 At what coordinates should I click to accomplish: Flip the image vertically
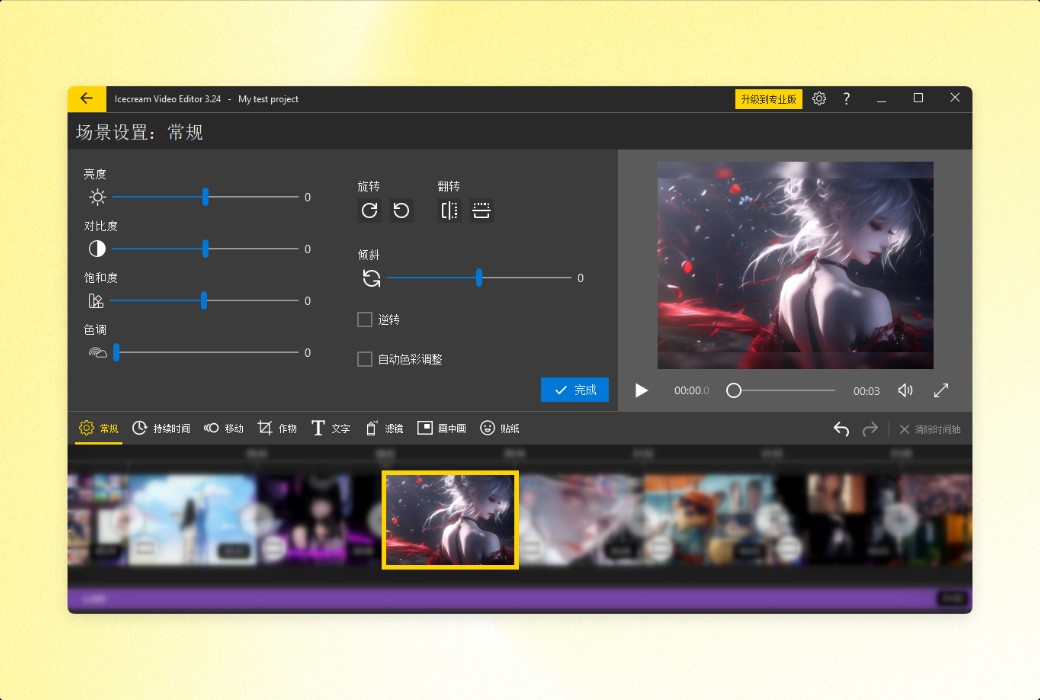click(x=482, y=210)
